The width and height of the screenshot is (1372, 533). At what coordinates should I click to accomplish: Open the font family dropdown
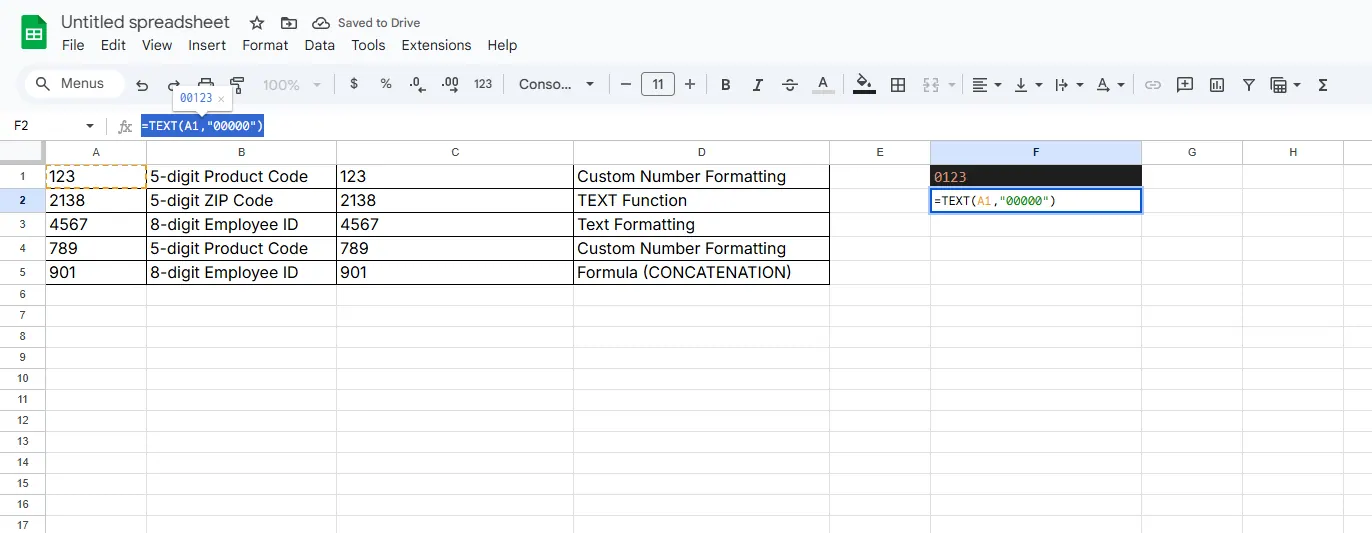pyautogui.click(x=556, y=84)
